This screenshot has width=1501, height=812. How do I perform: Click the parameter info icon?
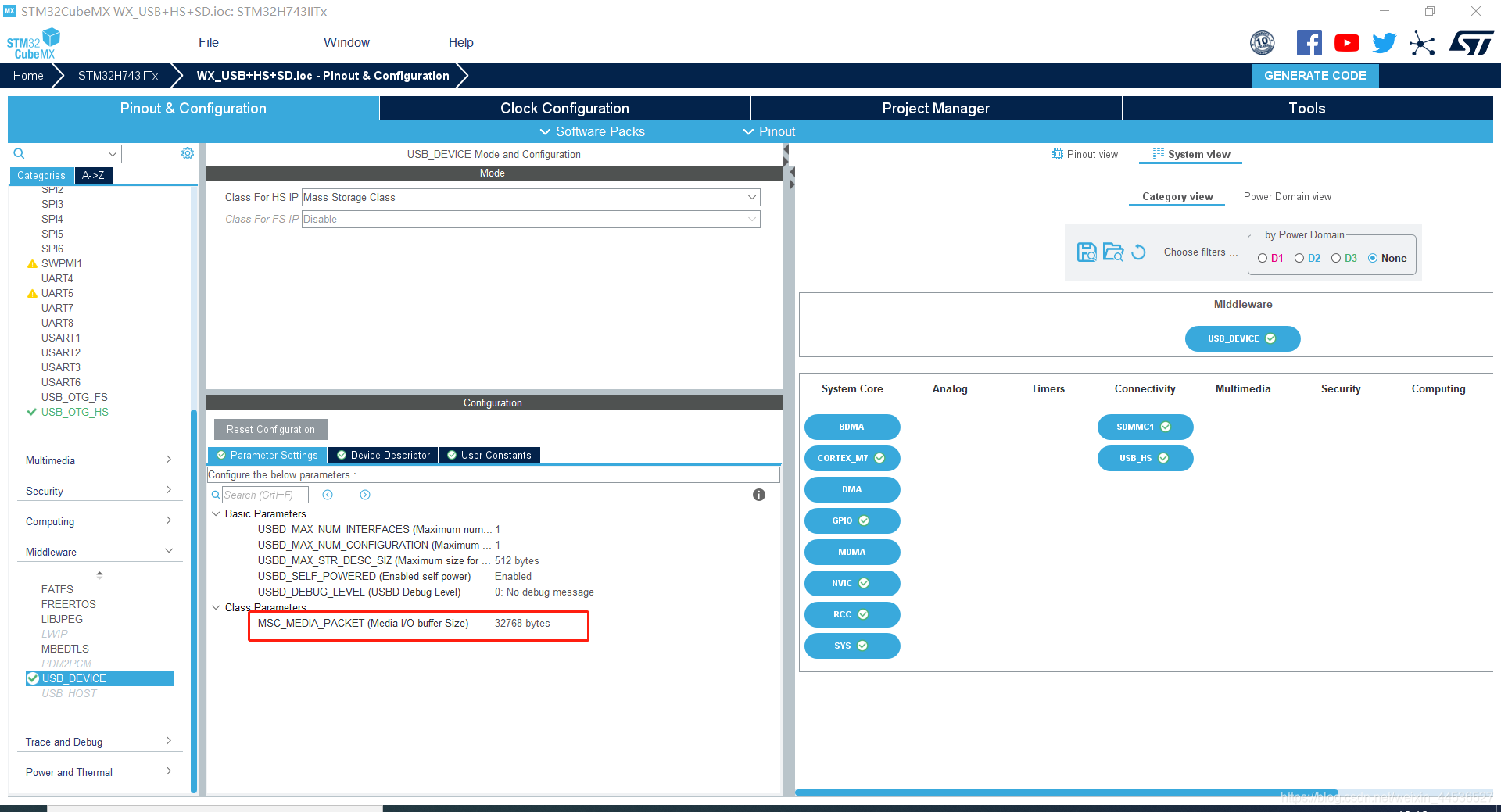tap(759, 495)
